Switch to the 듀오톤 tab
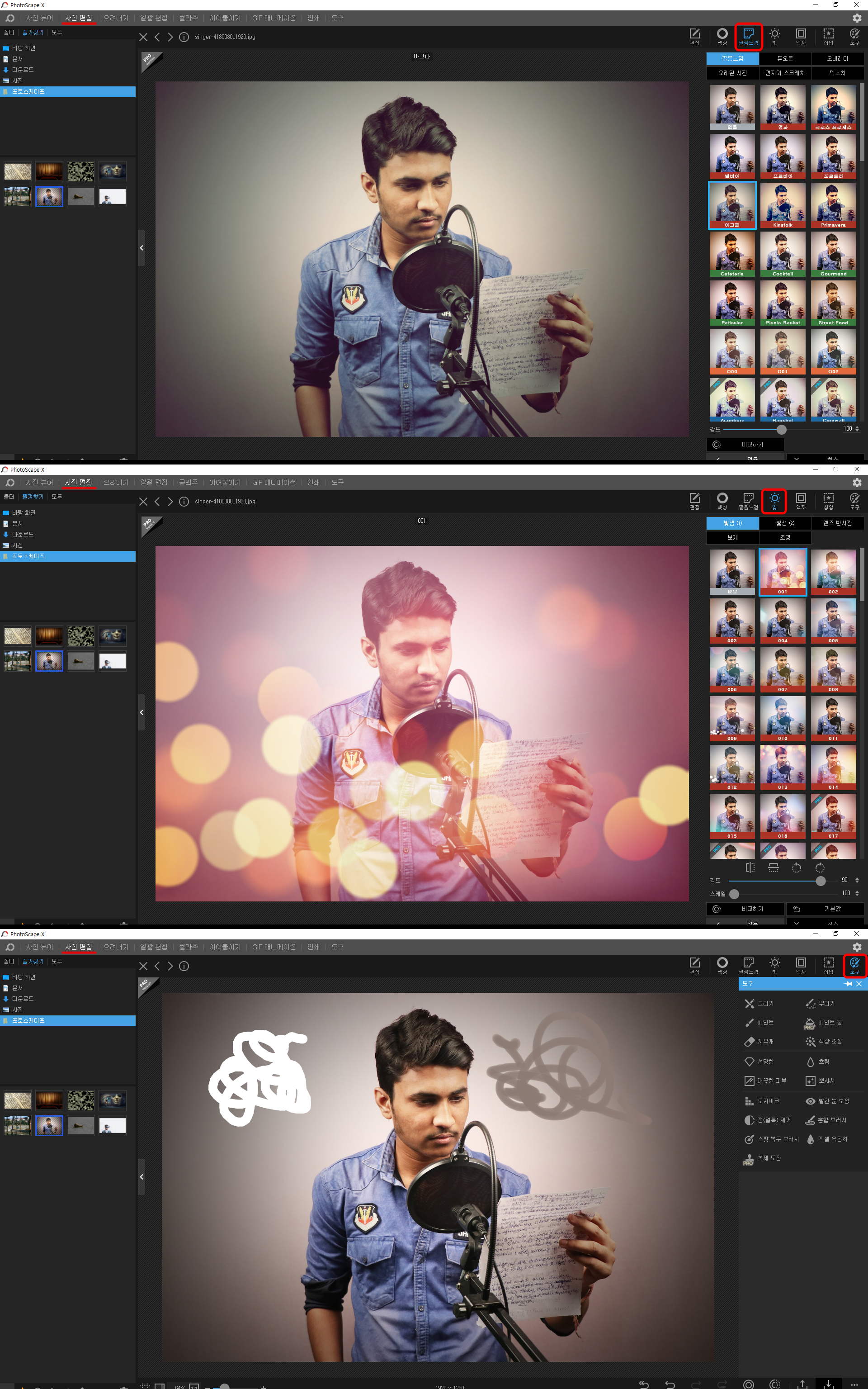Viewport: 868px width, 1389px height. click(x=785, y=58)
